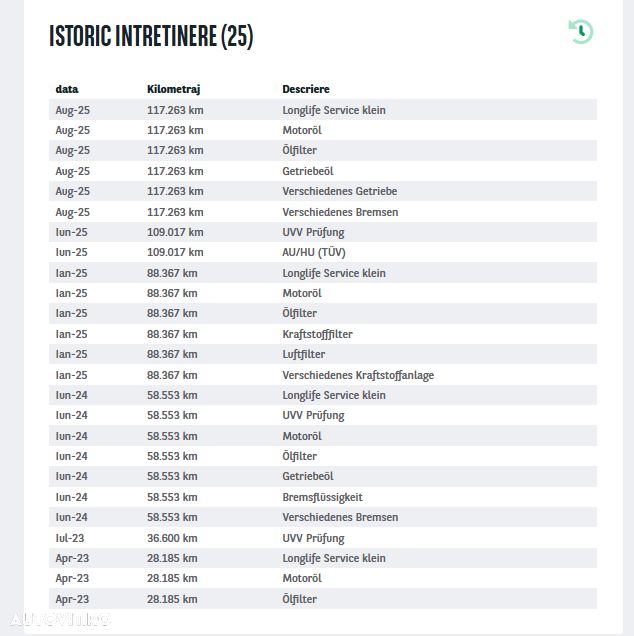Select Ian-25 date in Kraftstofffilter row

pos(71,334)
